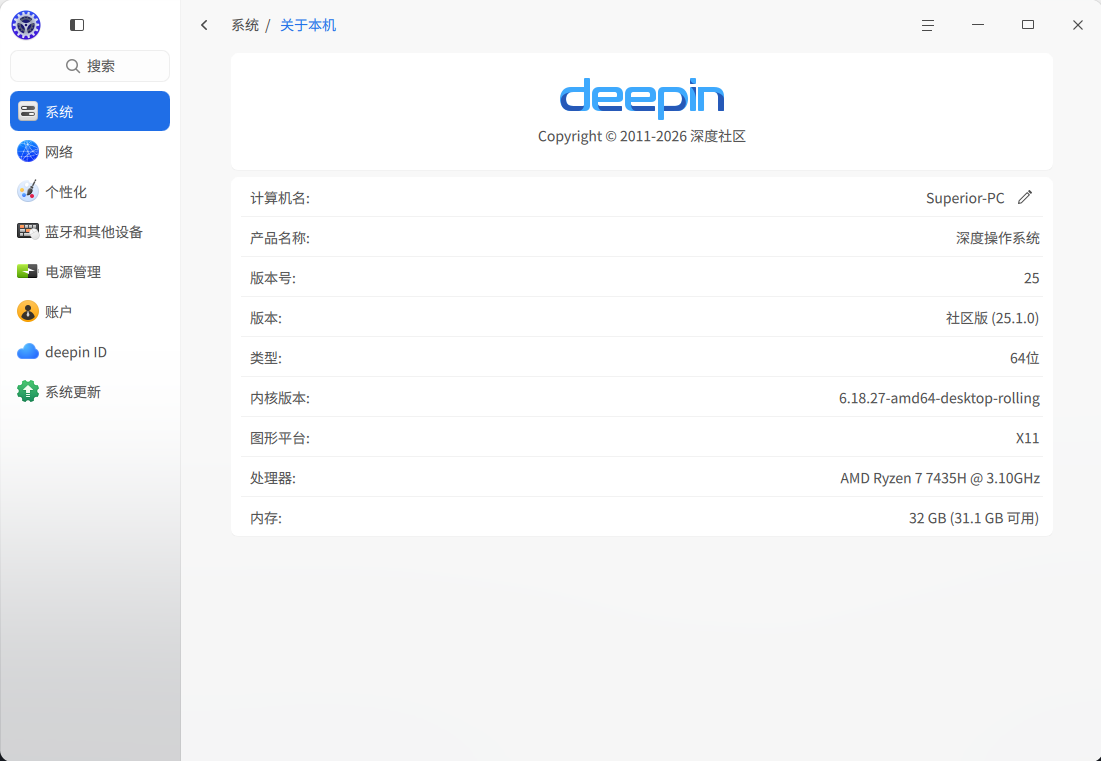Click the 类型 label
This screenshot has width=1101, height=761.
point(265,358)
